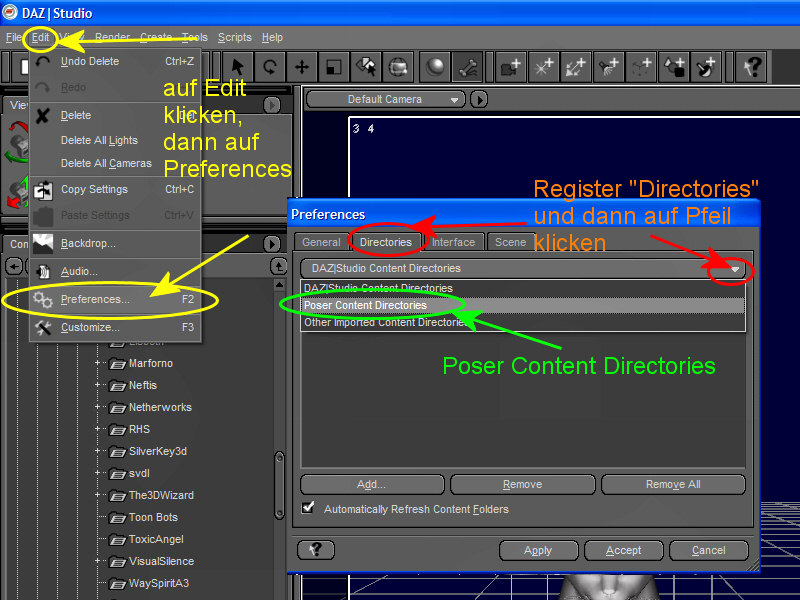800x600 pixels.
Task: Switch to the Scene tab
Action: (x=510, y=242)
